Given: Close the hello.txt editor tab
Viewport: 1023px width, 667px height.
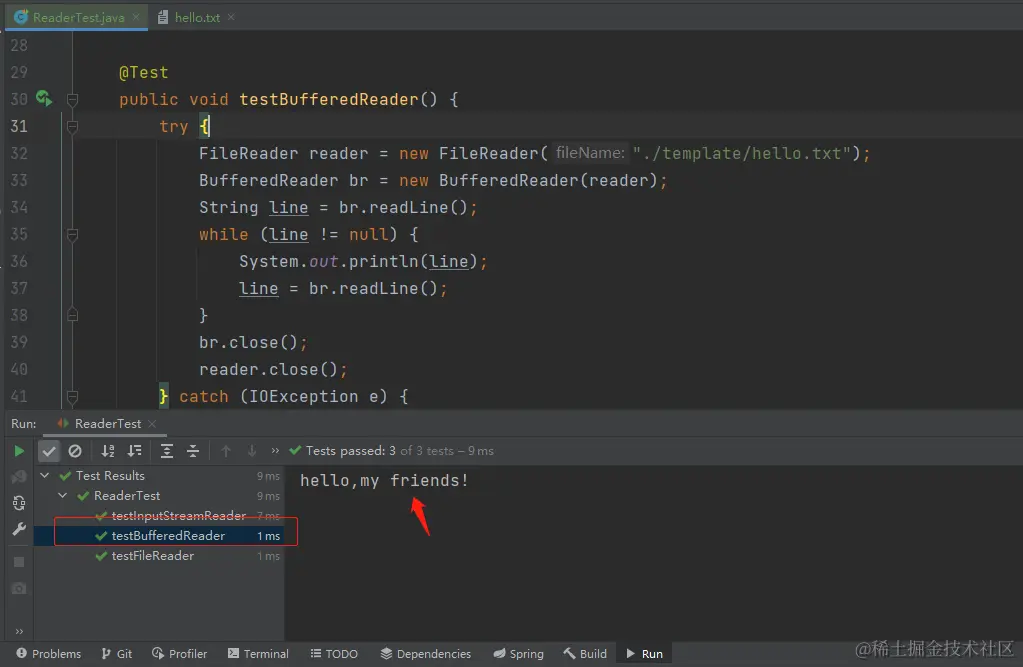Looking at the screenshot, I should tap(231, 17).
